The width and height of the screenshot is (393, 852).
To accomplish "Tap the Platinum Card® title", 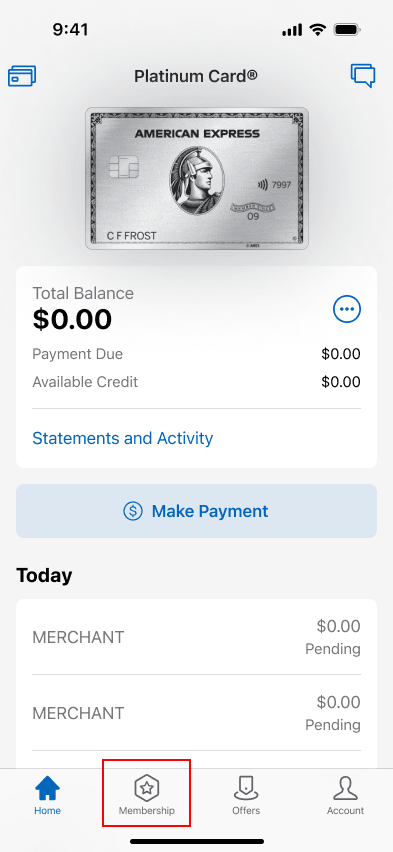I will pos(196,76).
